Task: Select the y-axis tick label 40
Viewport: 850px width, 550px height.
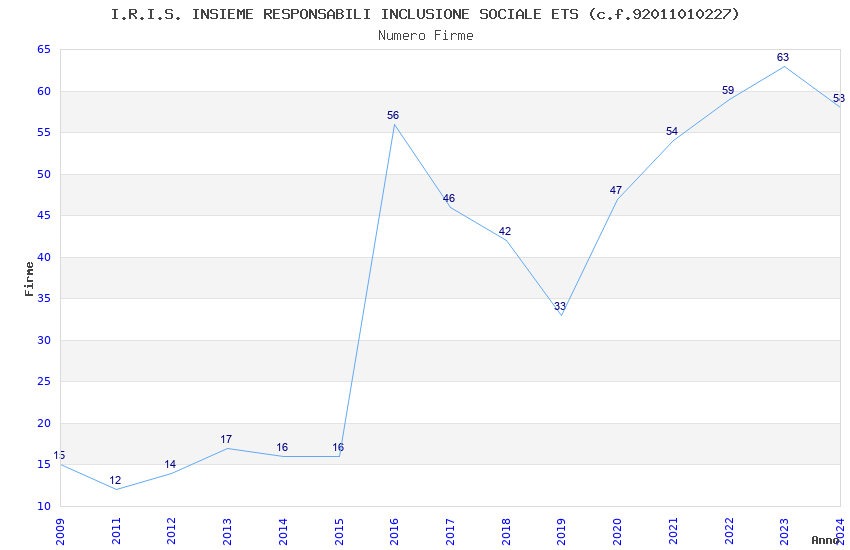Action: coord(44,257)
